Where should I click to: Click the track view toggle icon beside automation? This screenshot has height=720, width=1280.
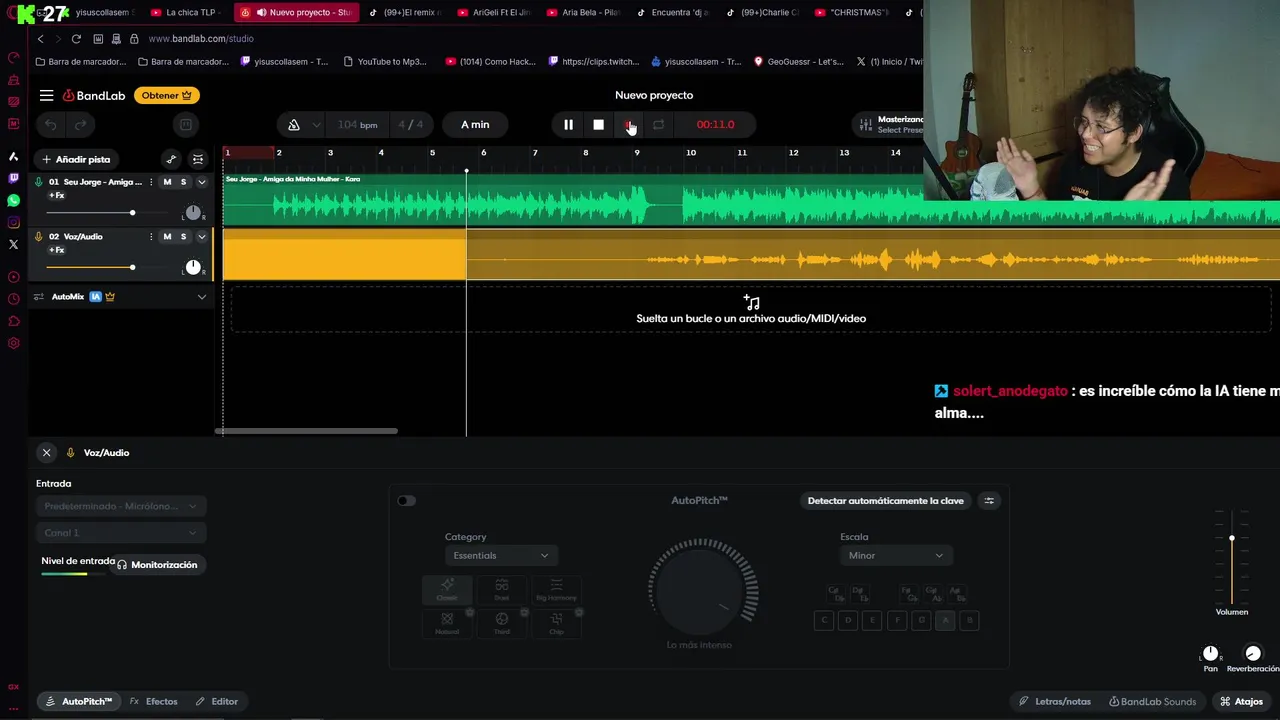tap(198, 159)
